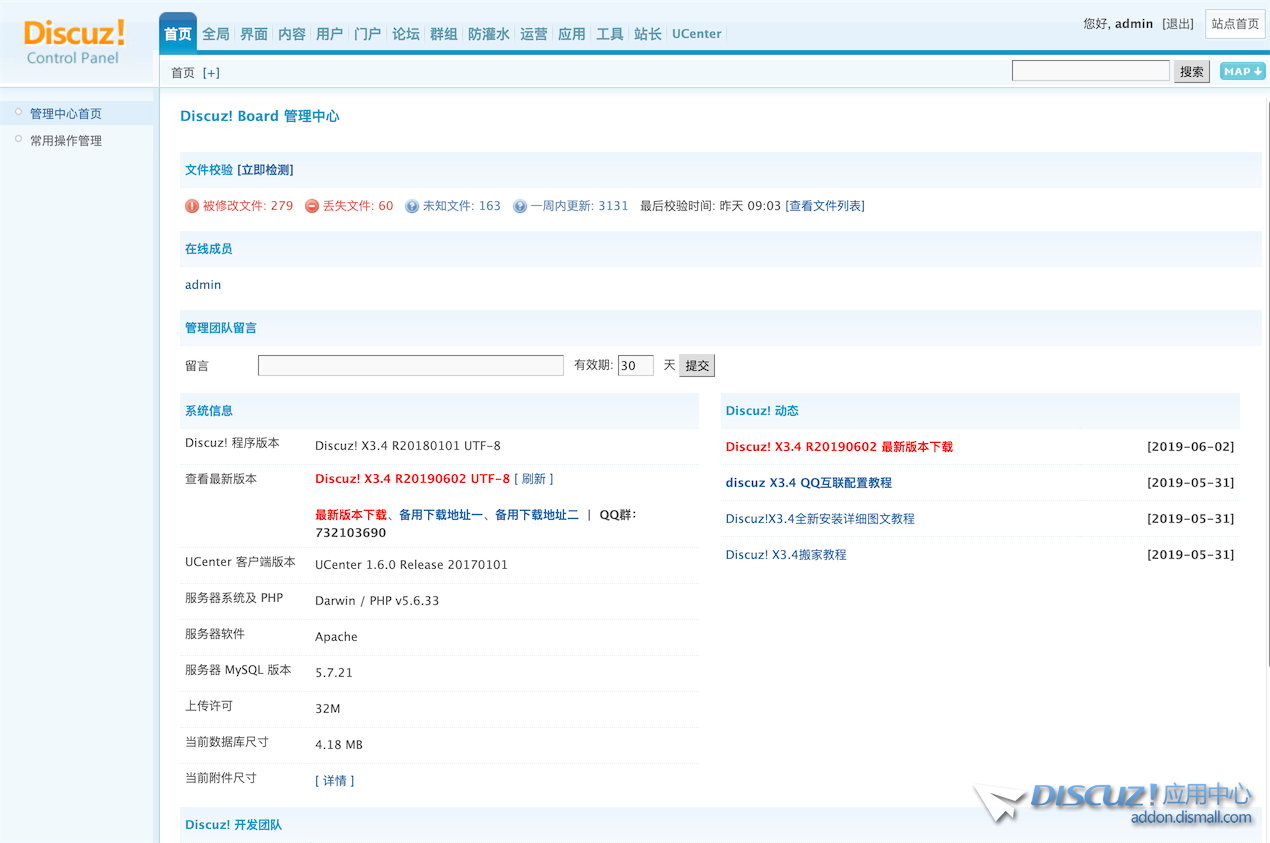Click the 32M upload limit value
The width and height of the screenshot is (1270, 843).
pos(328,709)
